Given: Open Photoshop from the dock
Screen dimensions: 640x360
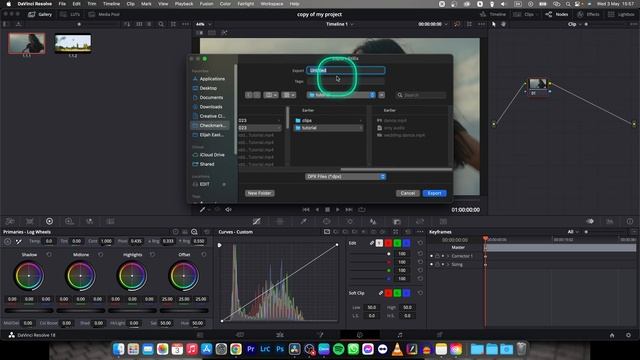Looking at the screenshot, I should pos(280,349).
